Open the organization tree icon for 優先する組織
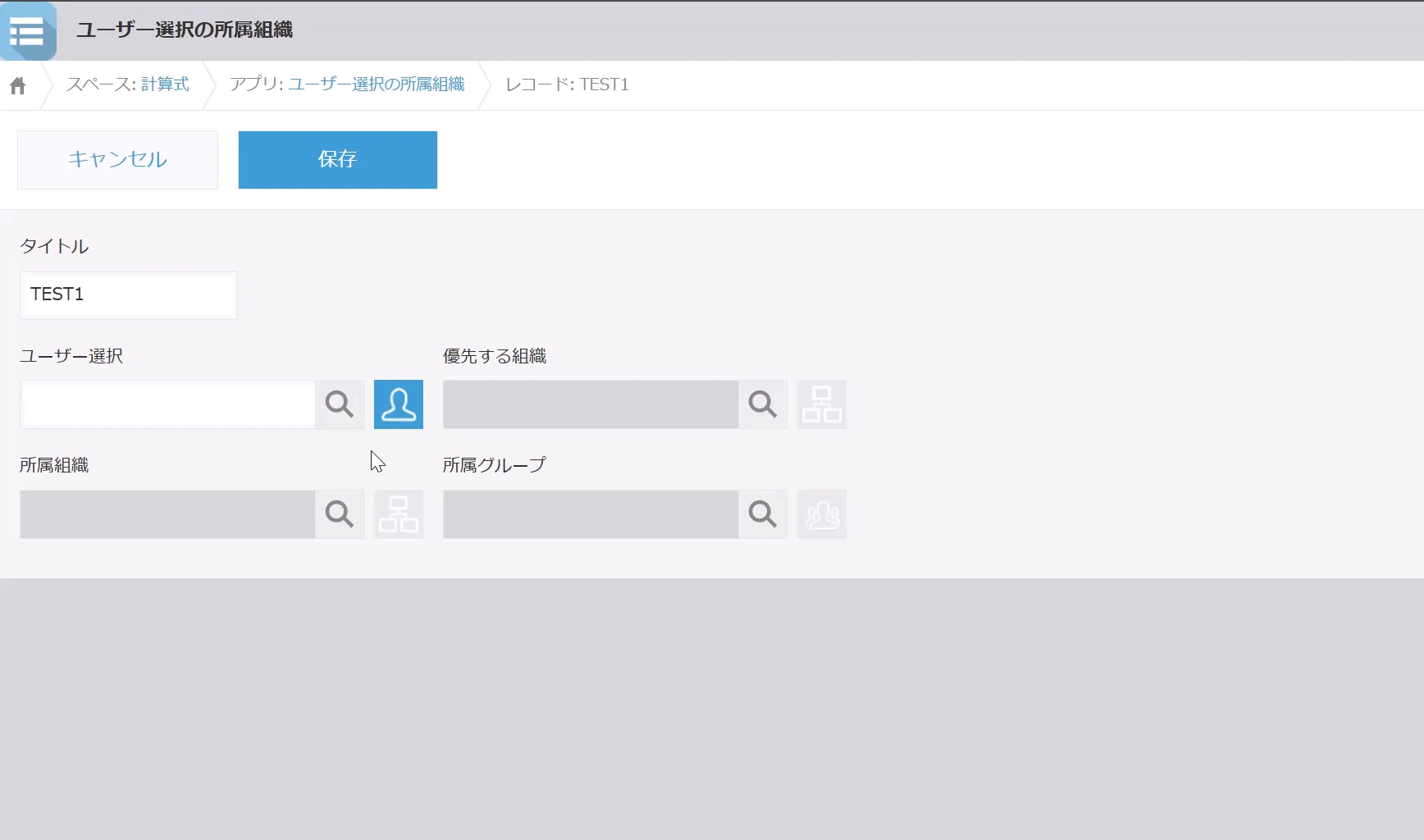Screen dimensions: 1424x840 [822, 404]
